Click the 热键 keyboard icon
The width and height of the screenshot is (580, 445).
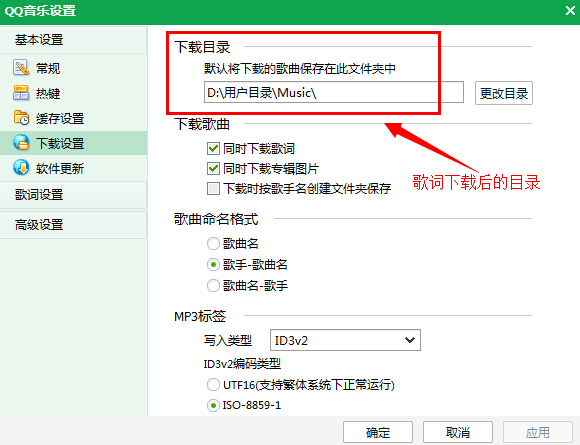click(x=21, y=93)
